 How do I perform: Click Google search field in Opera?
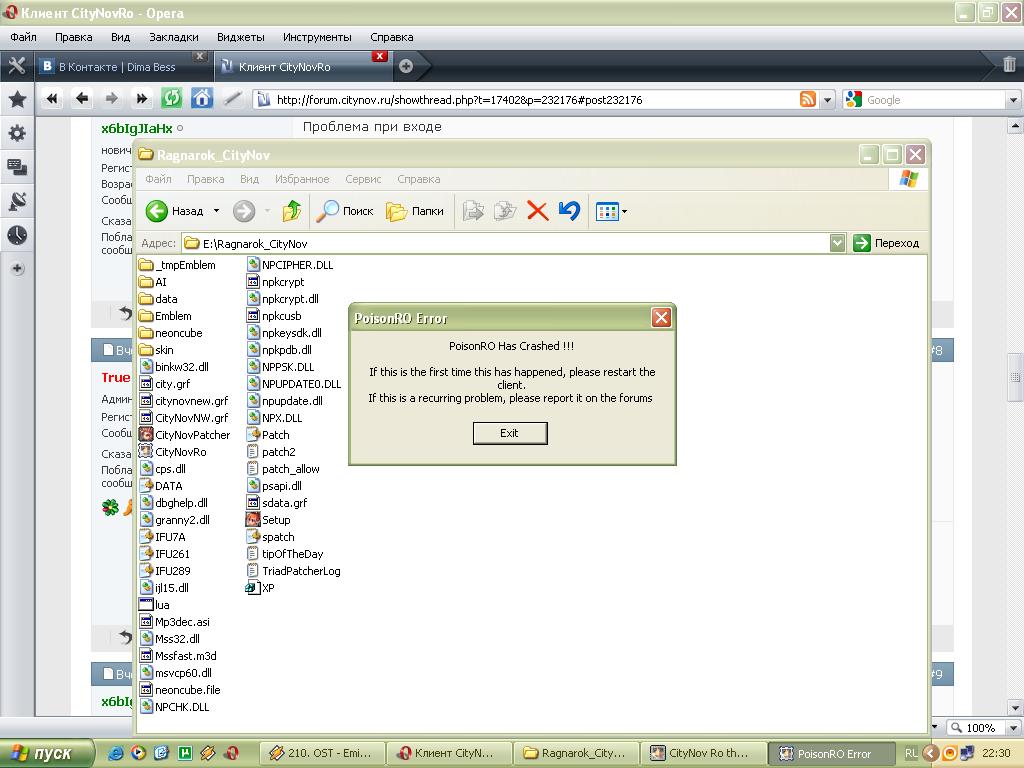click(x=935, y=100)
